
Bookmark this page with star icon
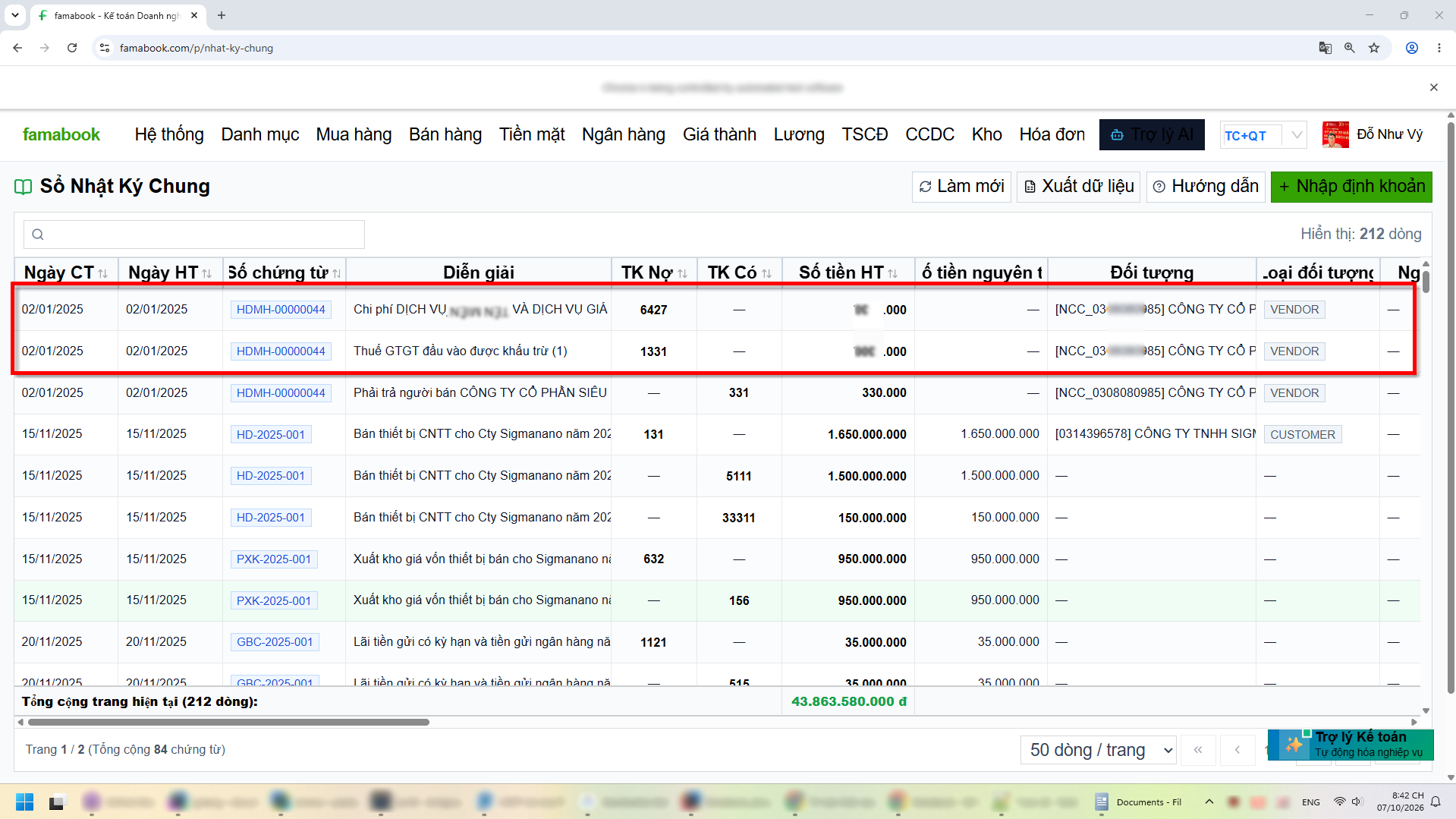point(1374,48)
